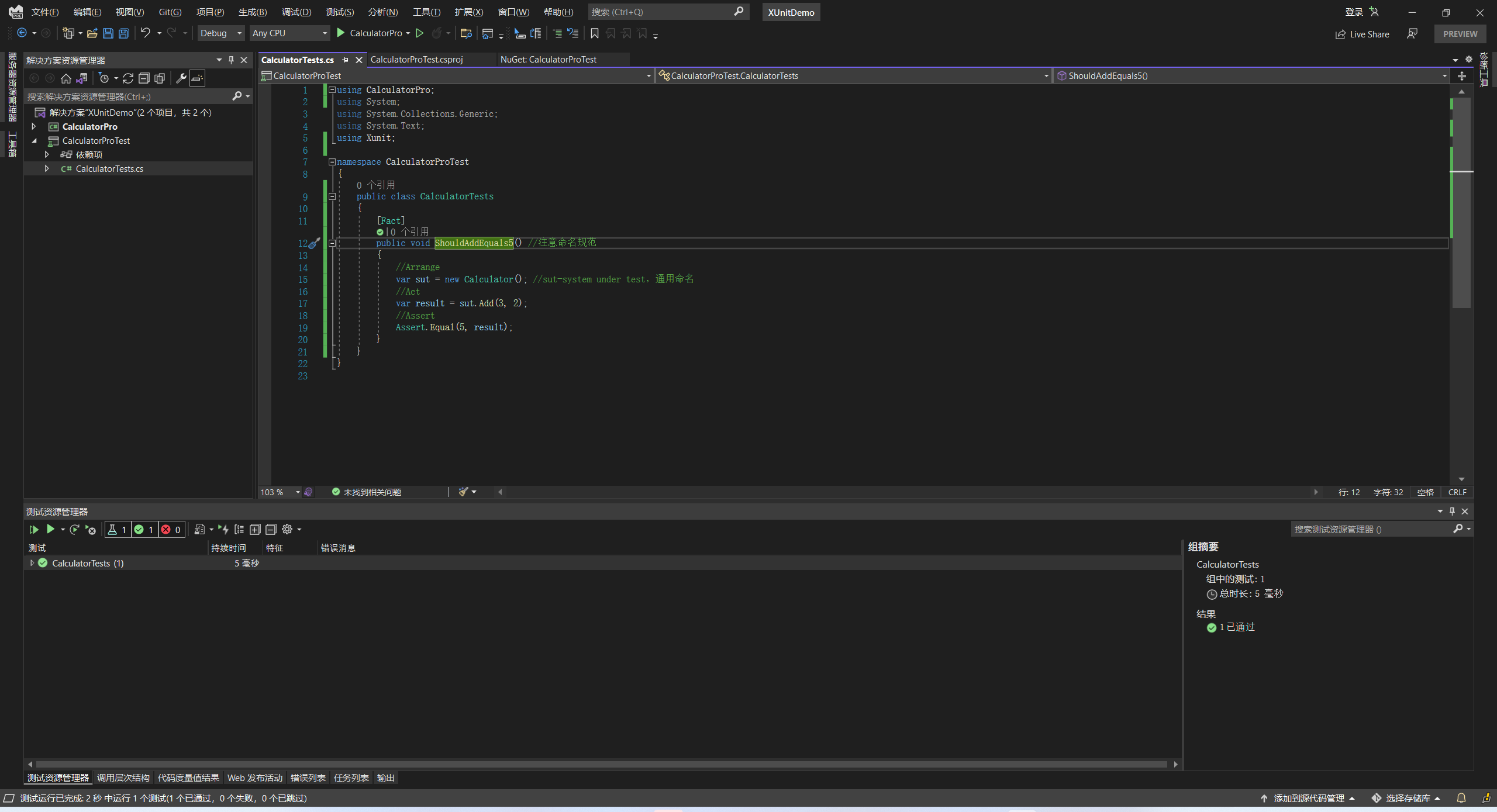Screen dimensions: 1497x812
Task: Click Live Share button
Action: pos(1362,34)
